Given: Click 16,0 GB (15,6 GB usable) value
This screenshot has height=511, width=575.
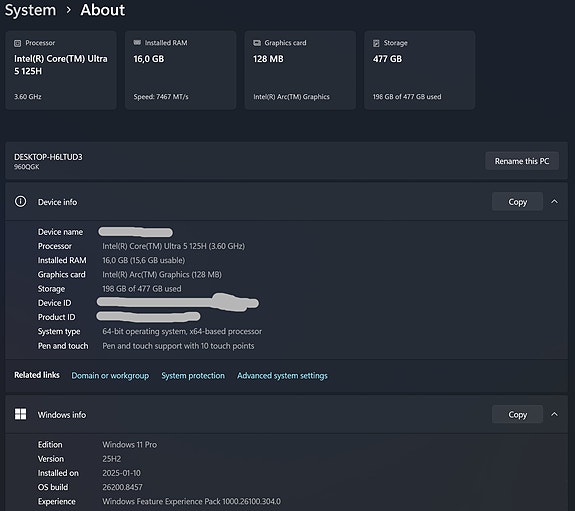Looking at the screenshot, I should click(x=143, y=260).
